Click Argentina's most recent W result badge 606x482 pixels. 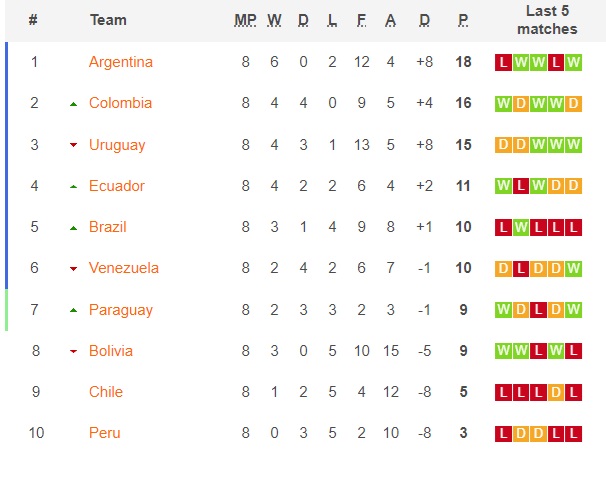click(x=573, y=62)
